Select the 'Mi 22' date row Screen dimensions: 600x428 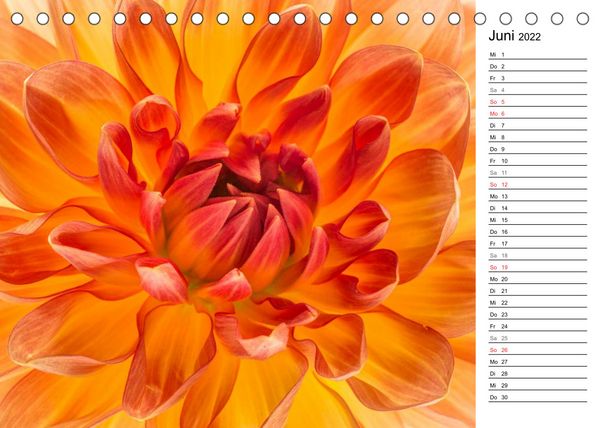538,303
